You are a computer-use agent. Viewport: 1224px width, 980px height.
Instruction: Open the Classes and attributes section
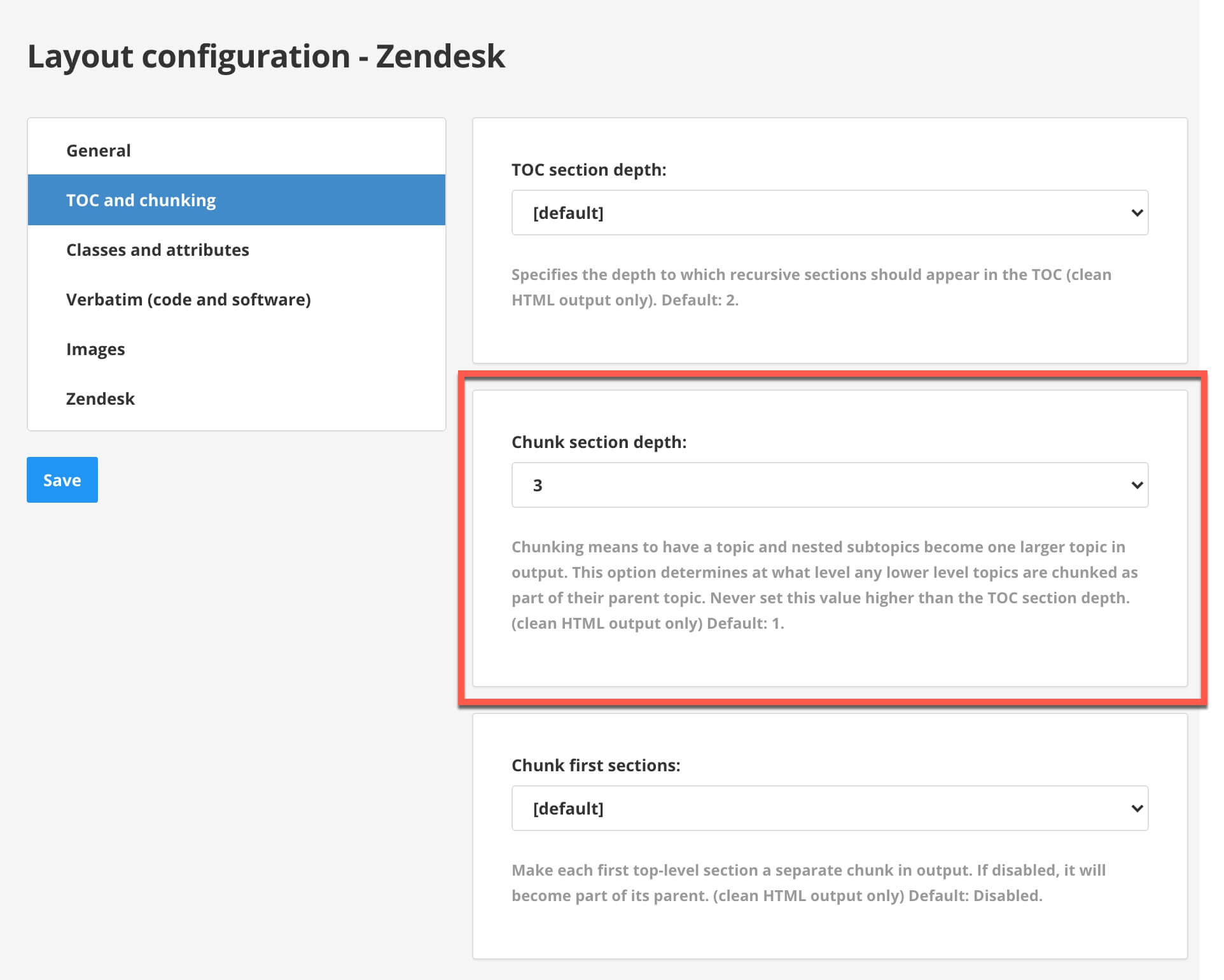(x=157, y=249)
